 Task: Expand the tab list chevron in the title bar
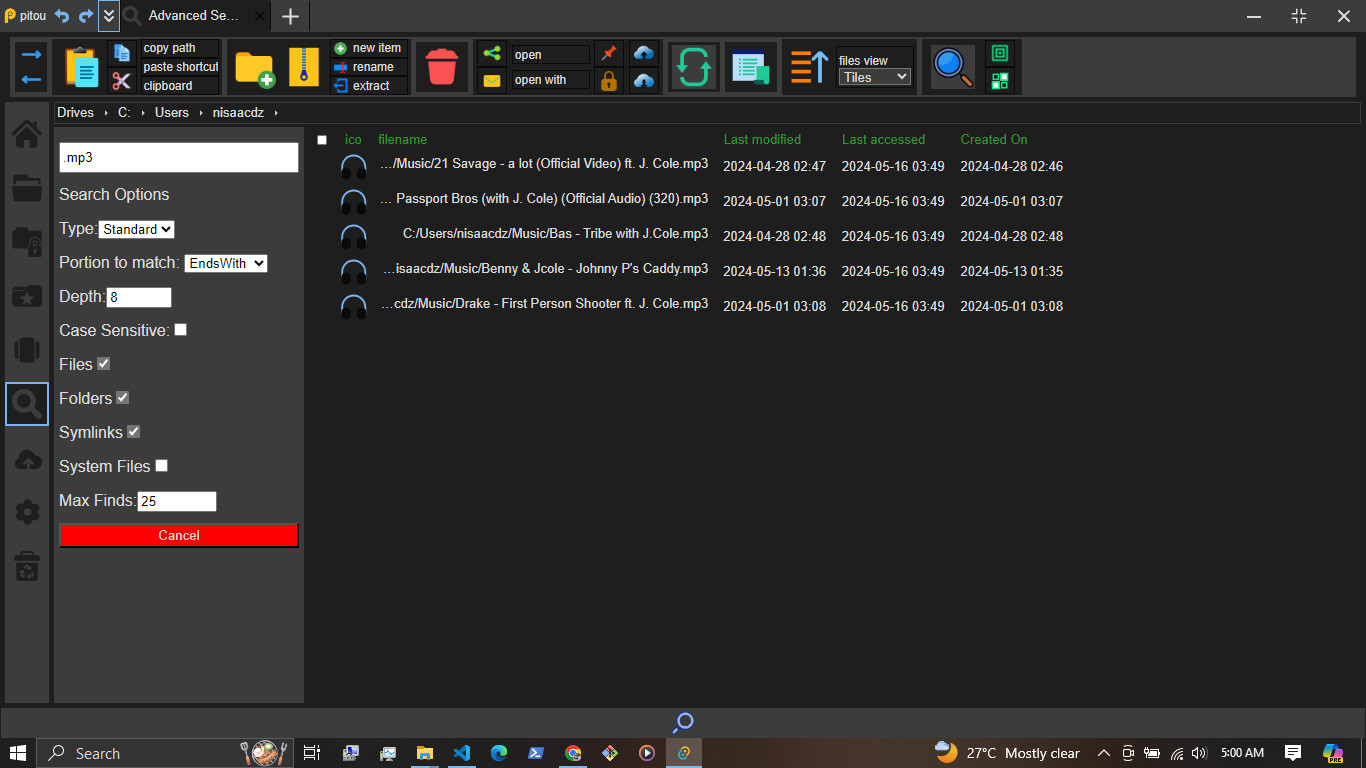pos(108,16)
